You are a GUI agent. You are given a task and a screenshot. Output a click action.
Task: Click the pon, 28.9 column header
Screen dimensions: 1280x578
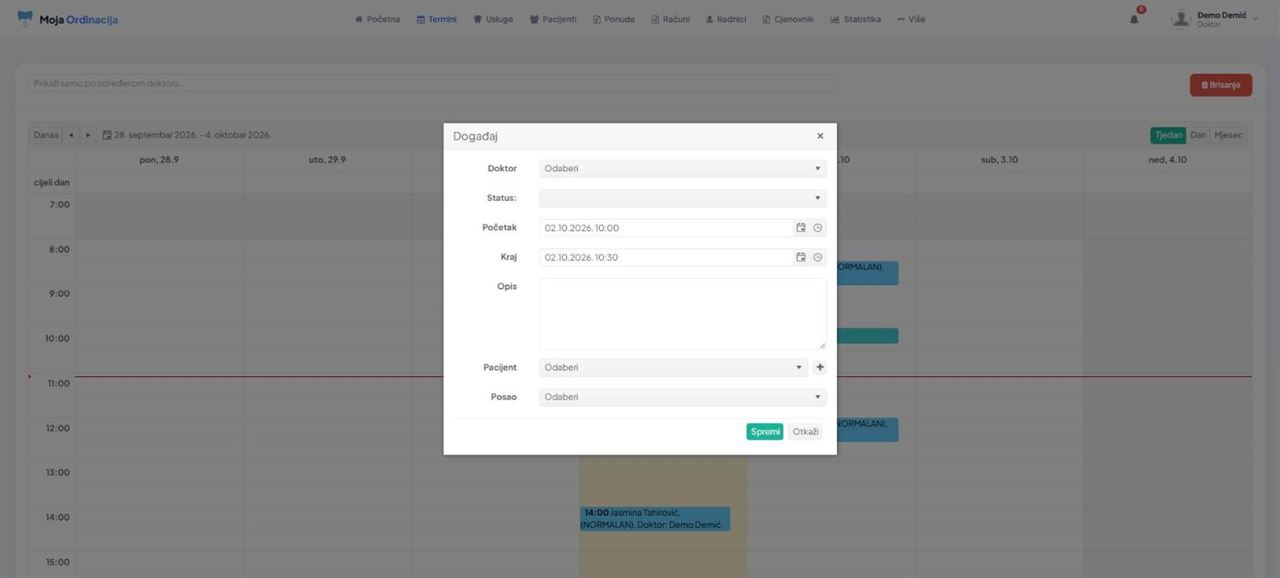point(159,160)
